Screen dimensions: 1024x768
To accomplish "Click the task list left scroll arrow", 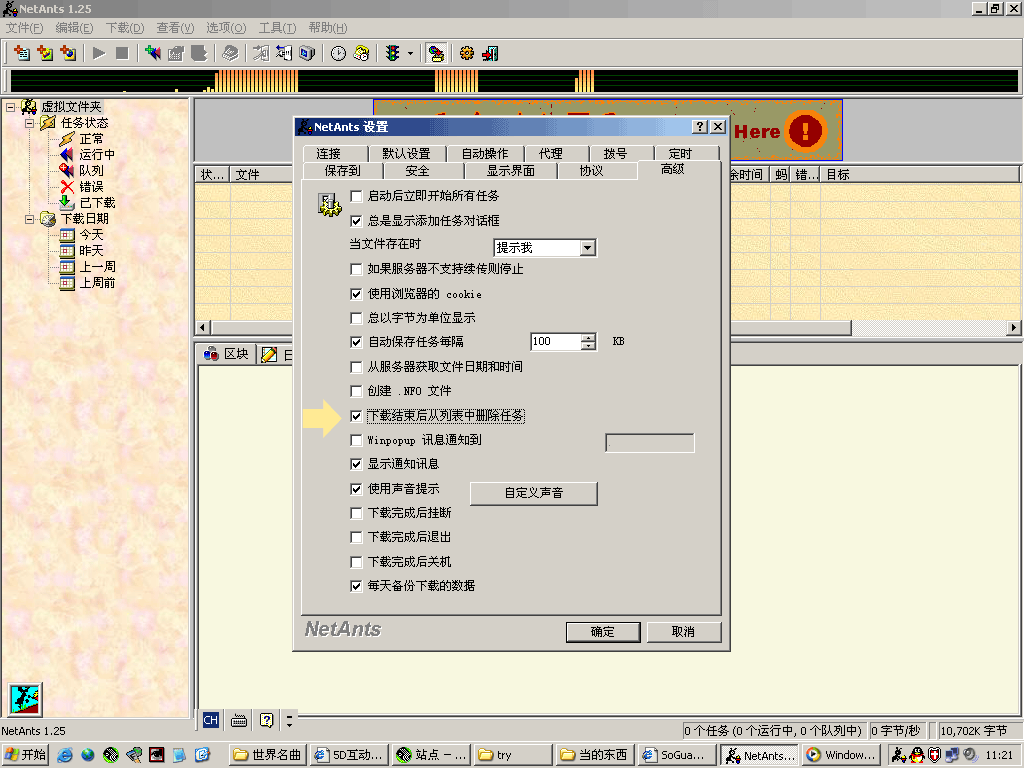I will pyautogui.click(x=202, y=328).
